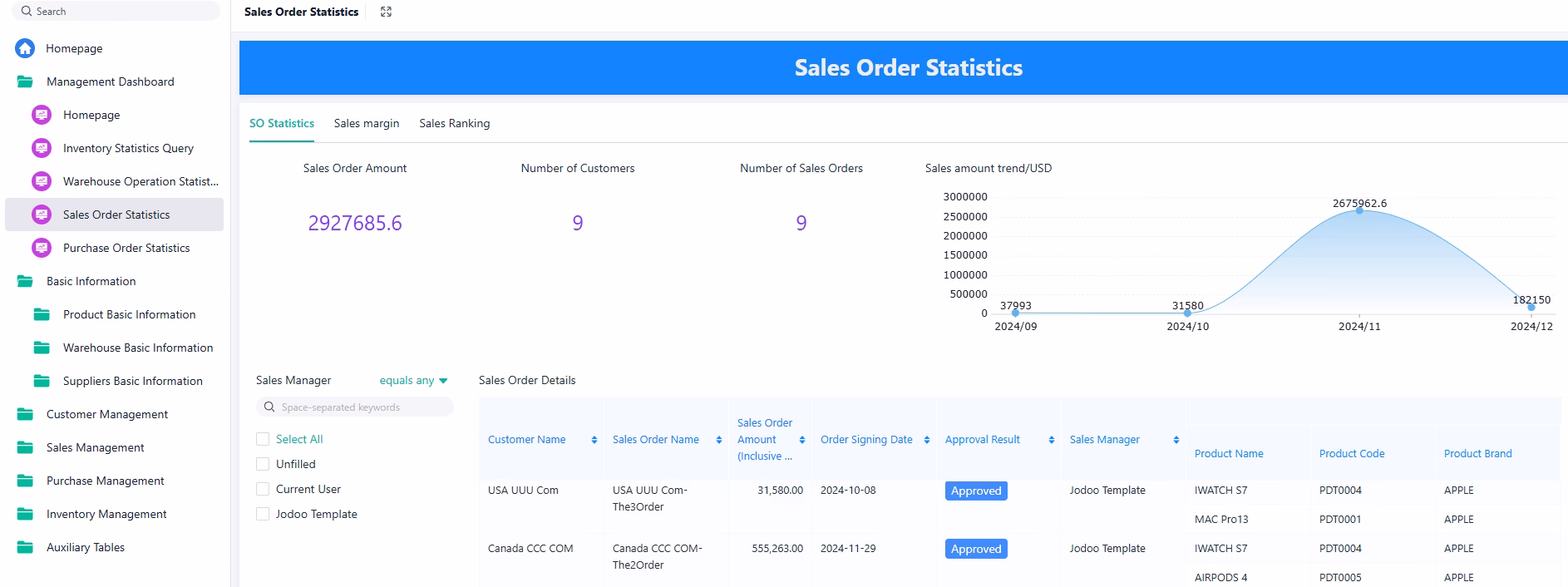Open Product Basic Information link

129,314
